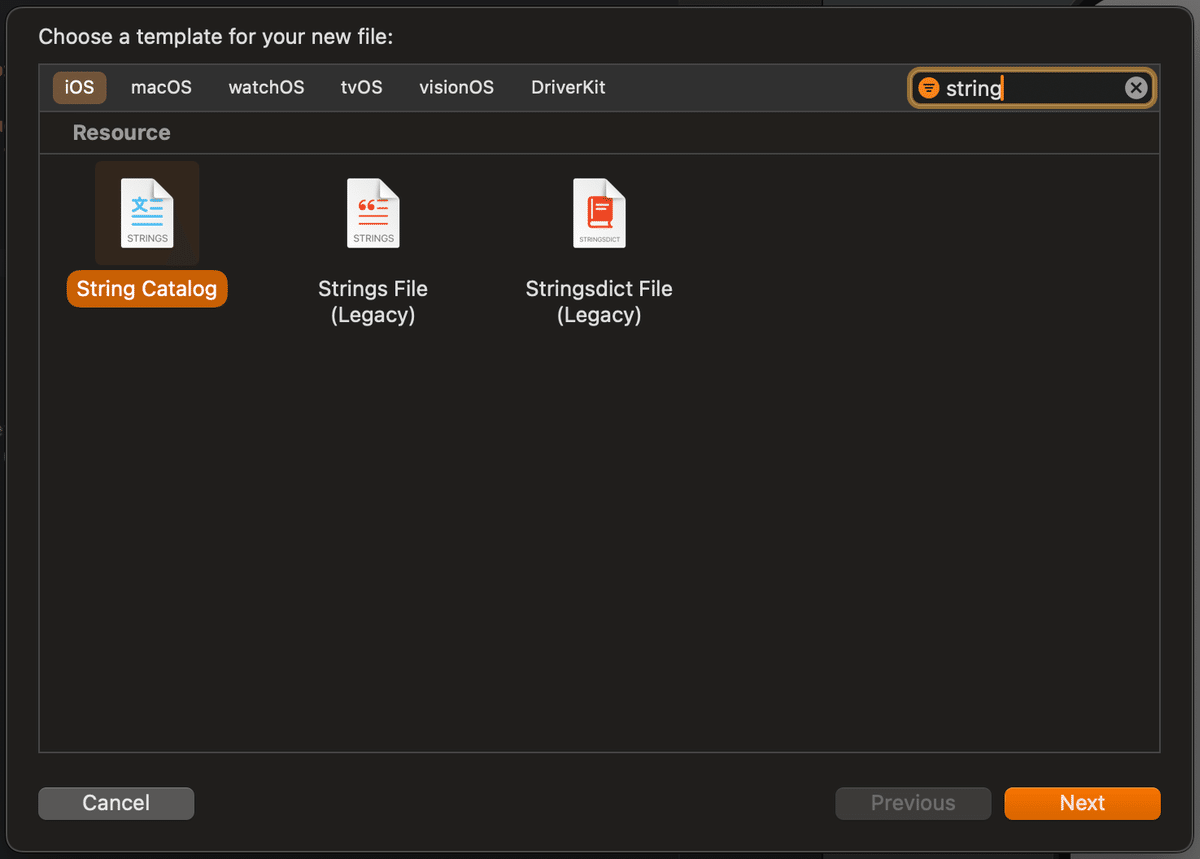Select the String Catalog template icon
Viewport: 1200px width, 859px height.
coord(147,213)
